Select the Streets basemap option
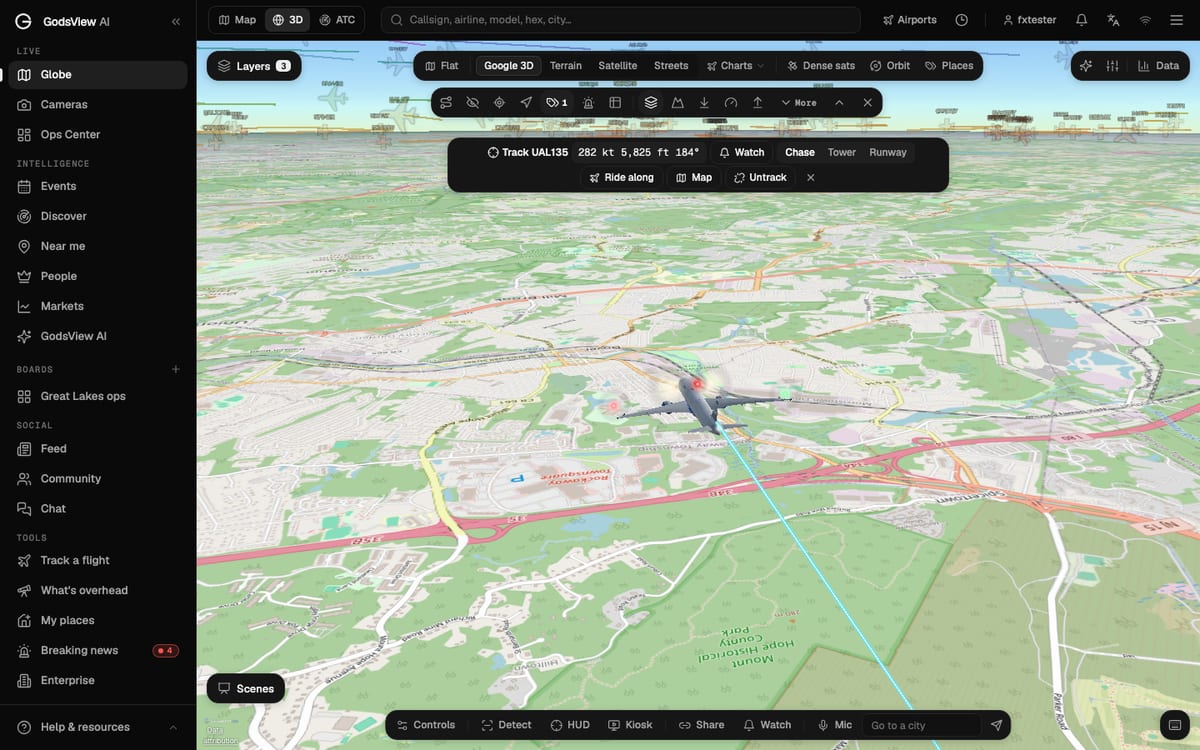The height and width of the screenshot is (750, 1200). click(671, 65)
